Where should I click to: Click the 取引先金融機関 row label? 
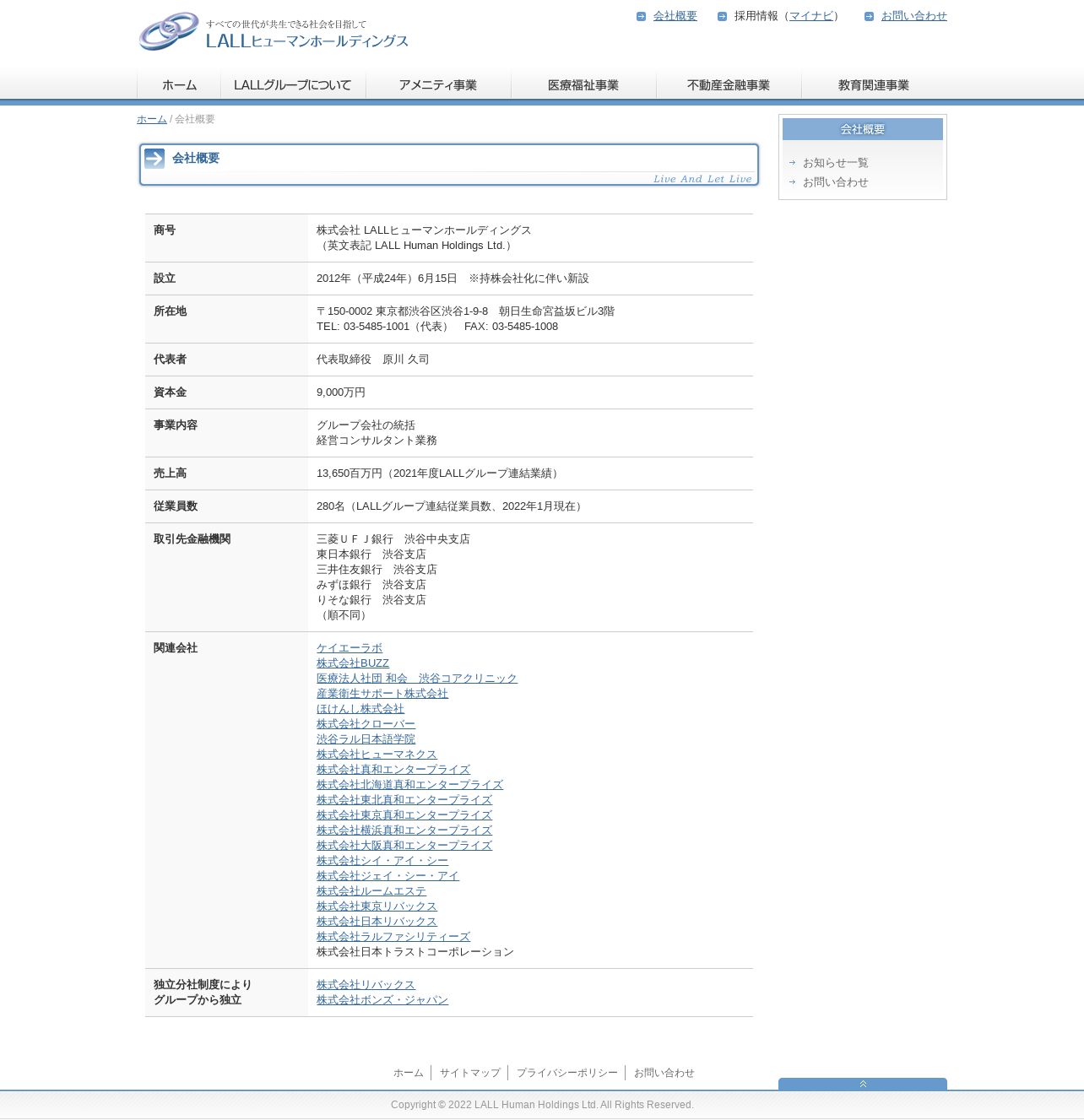pos(192,539)
